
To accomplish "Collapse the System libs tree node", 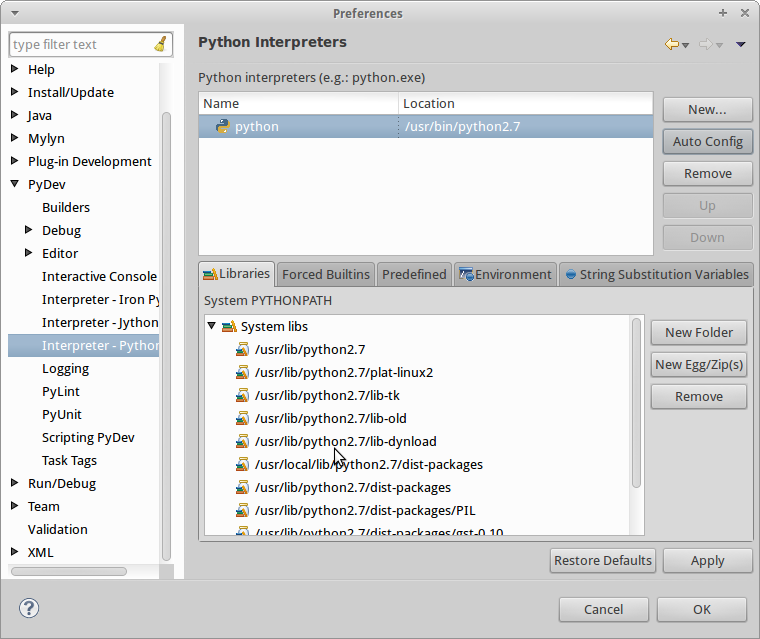I will 212,327.
